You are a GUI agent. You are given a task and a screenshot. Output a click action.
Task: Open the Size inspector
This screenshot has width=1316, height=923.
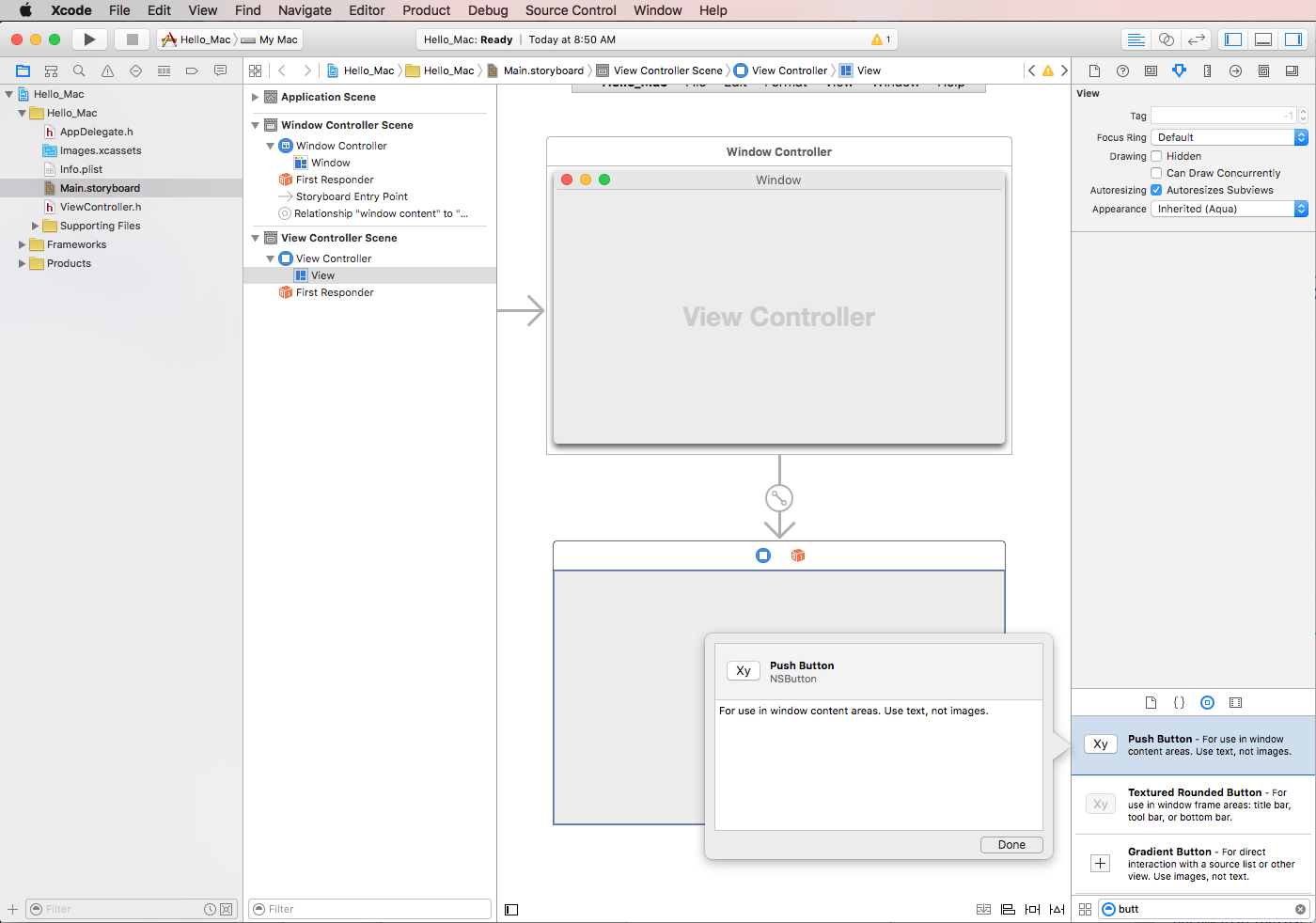coord(1207,70)
